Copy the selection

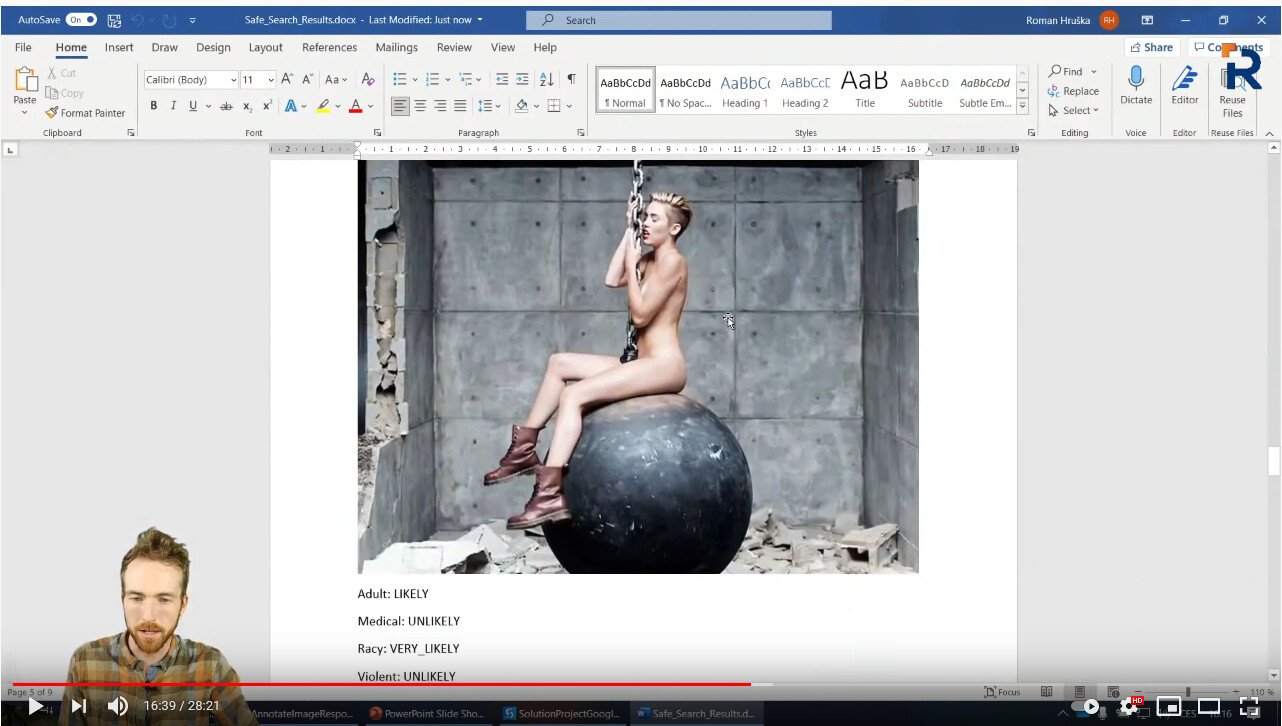tap(65, 93)
